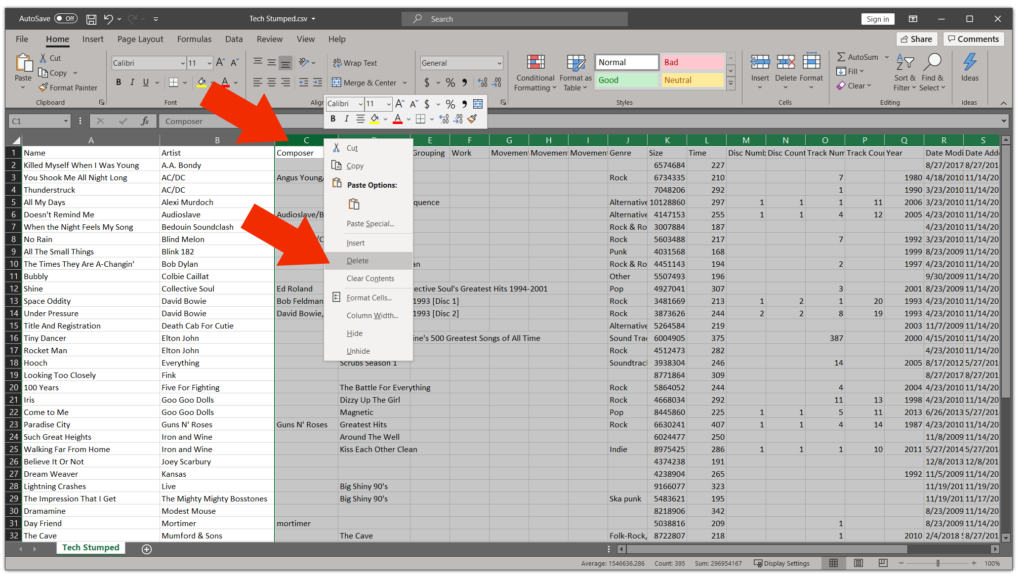
Task: Switch to Page Break Preview in the status bar
Action: pos(883,563)
